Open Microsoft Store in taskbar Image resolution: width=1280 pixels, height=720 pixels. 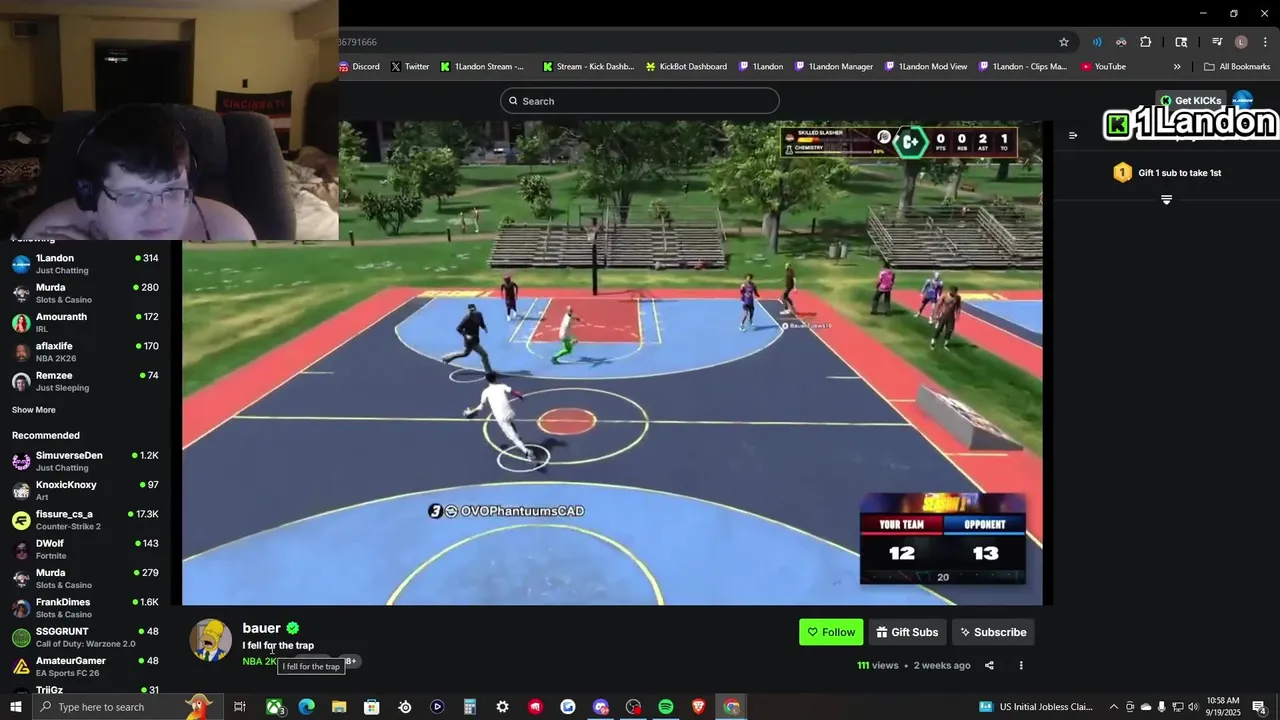coord(371,707)
